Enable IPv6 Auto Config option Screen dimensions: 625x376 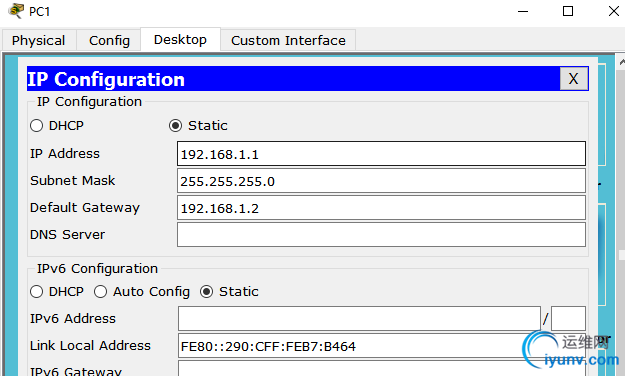(100, 292)
